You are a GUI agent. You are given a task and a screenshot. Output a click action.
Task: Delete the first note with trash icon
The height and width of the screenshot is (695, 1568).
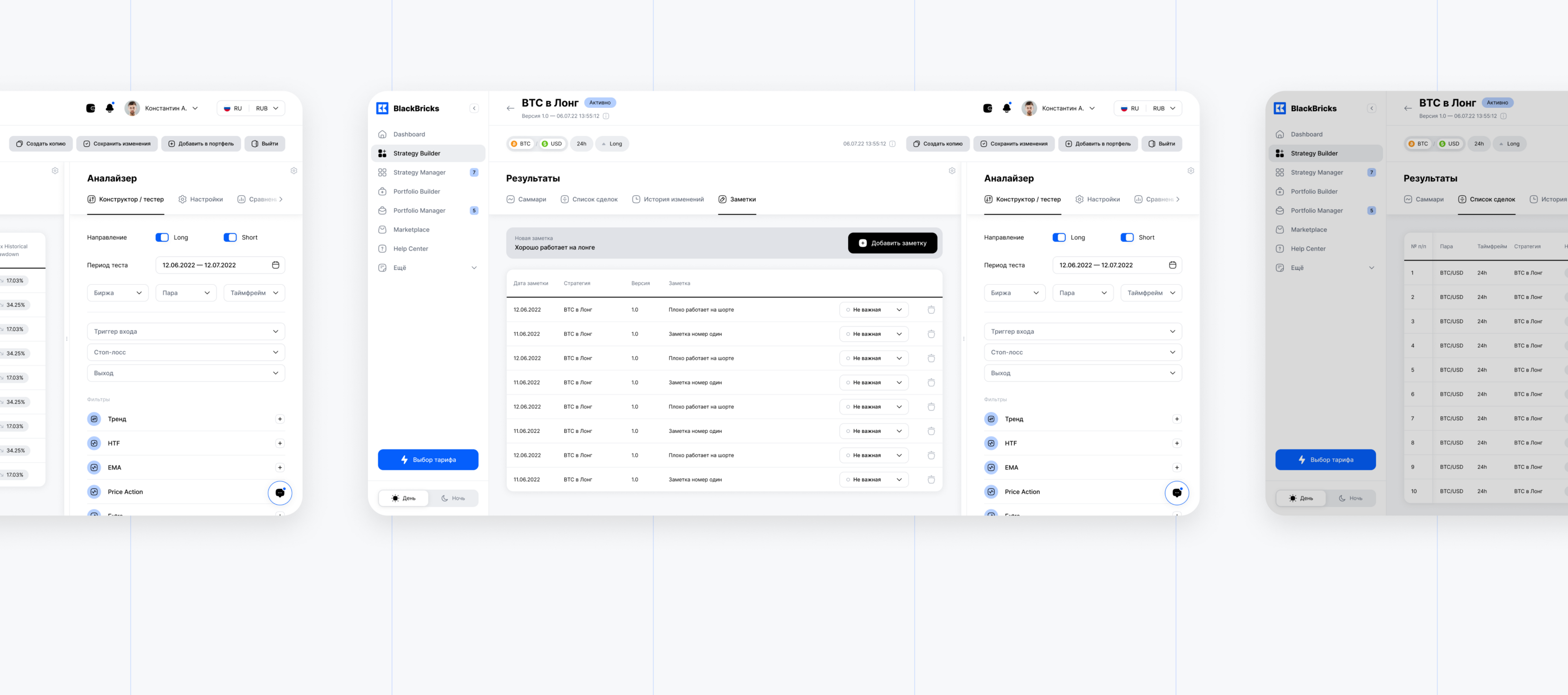click(x=931, y=309)
